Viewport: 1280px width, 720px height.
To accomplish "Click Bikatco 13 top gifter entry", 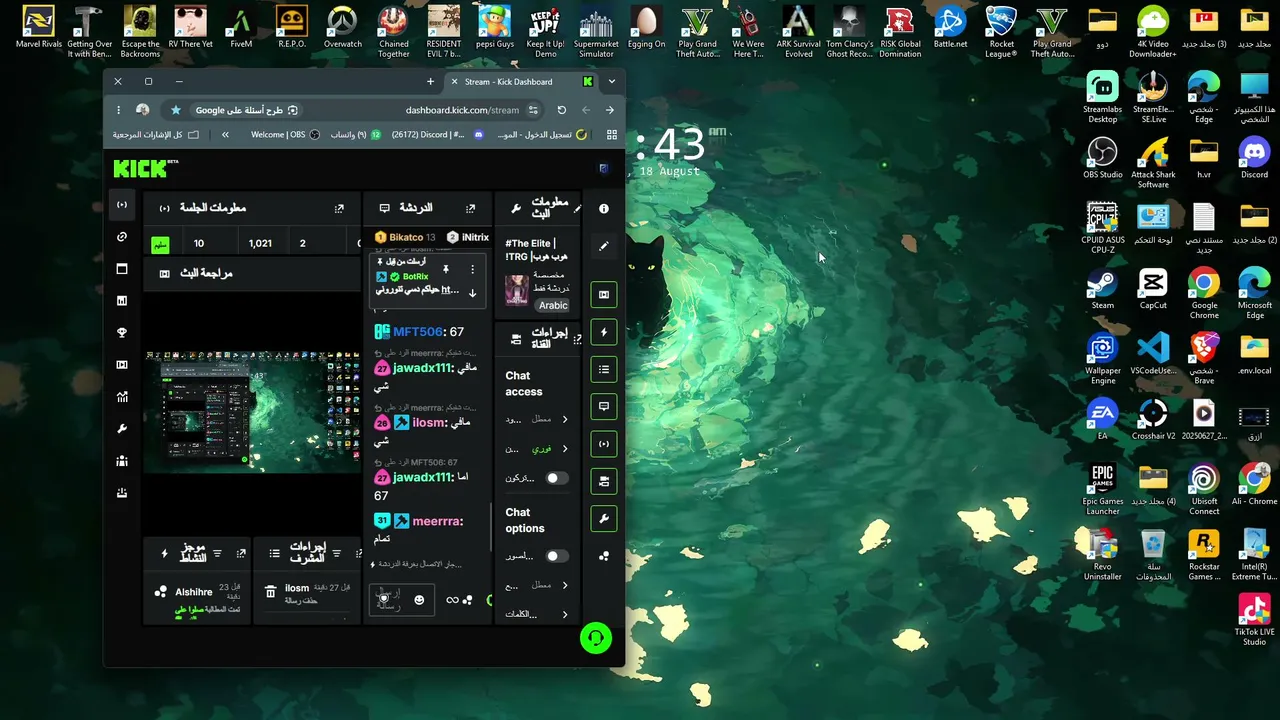I will (405, 237).
